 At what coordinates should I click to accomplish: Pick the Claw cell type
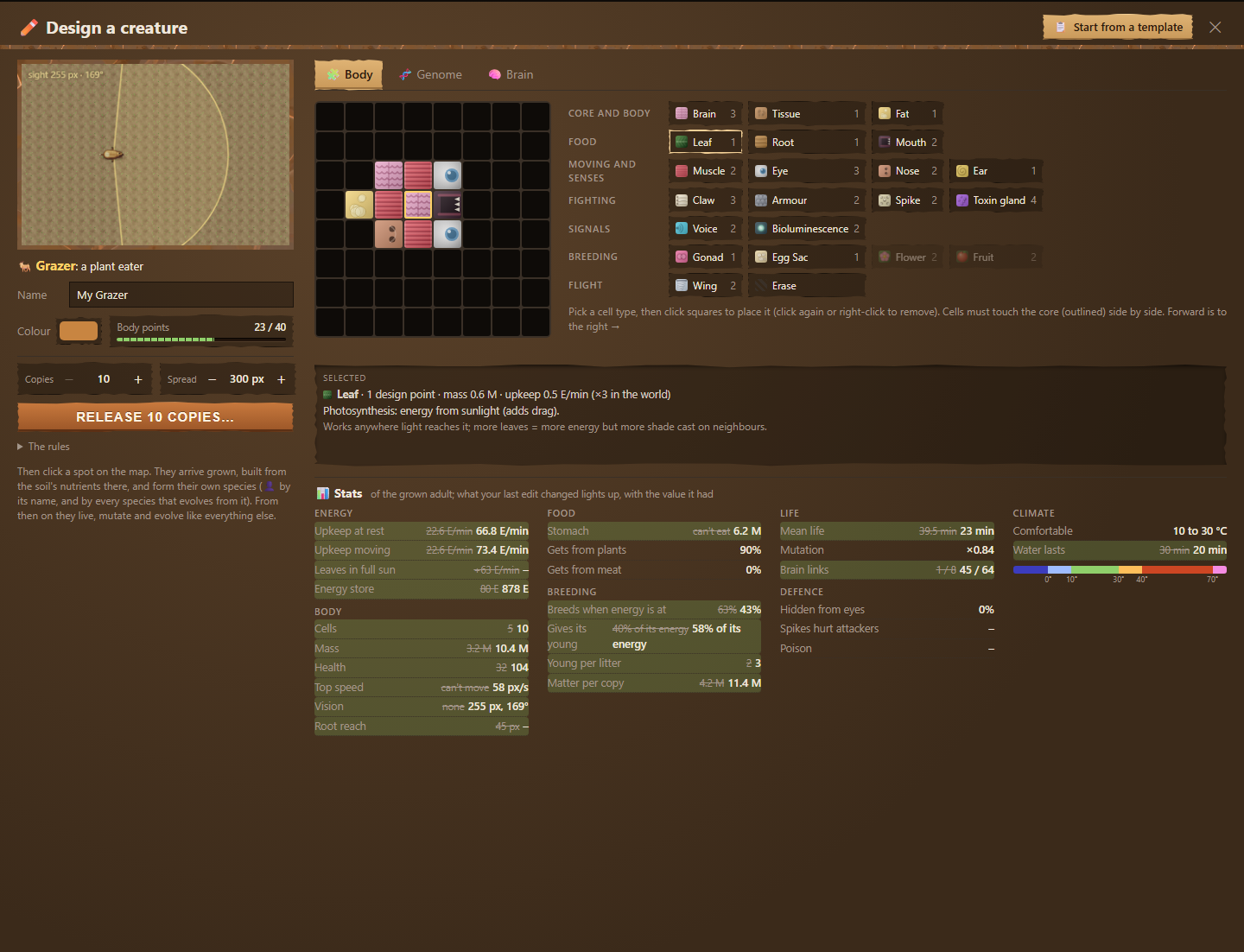click(705, 200)
